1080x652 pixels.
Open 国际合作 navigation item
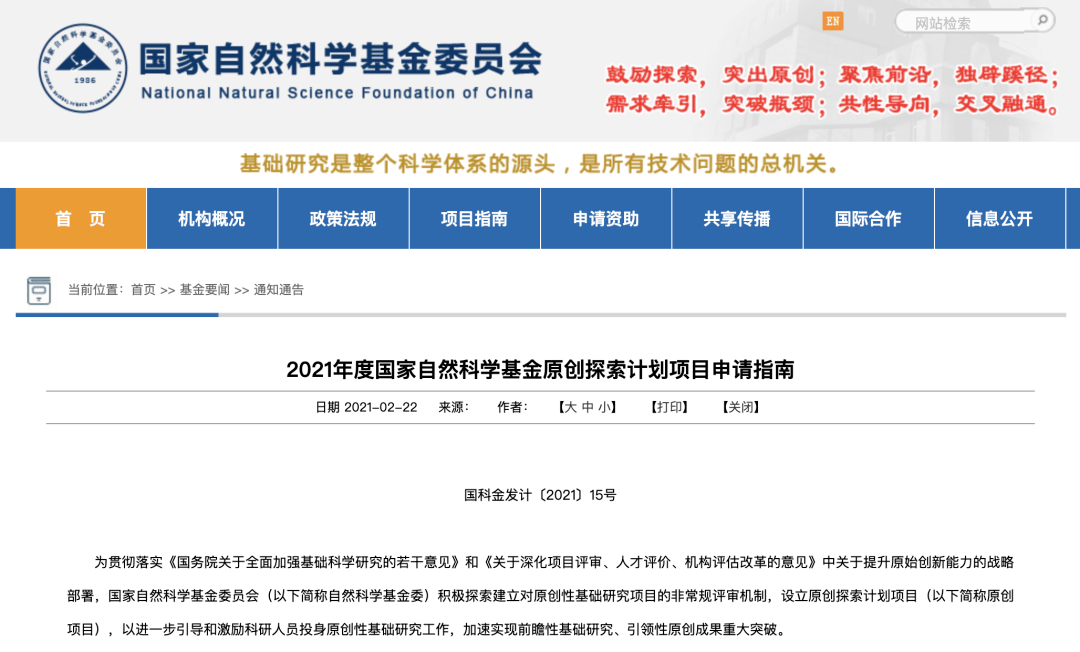869,218
